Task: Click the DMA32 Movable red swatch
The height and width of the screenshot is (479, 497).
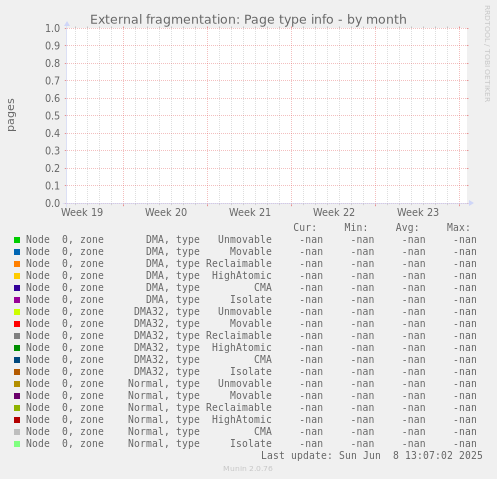Action: 17,324
